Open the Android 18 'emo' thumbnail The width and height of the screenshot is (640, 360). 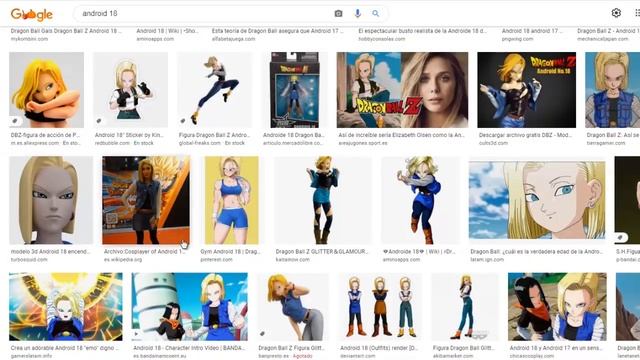point(66,307)
